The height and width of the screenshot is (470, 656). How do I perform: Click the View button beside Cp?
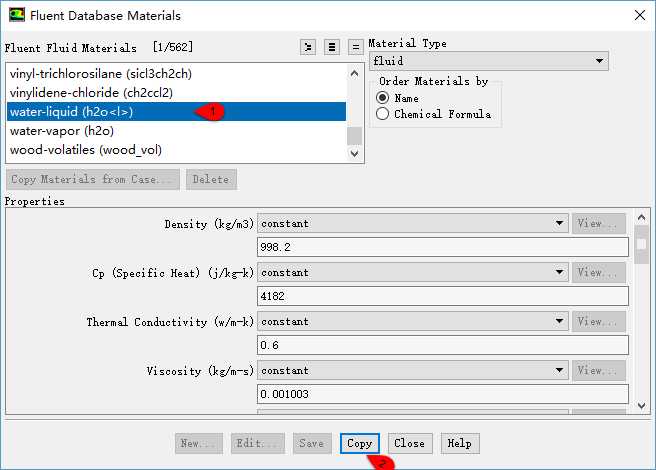point(599,272)
